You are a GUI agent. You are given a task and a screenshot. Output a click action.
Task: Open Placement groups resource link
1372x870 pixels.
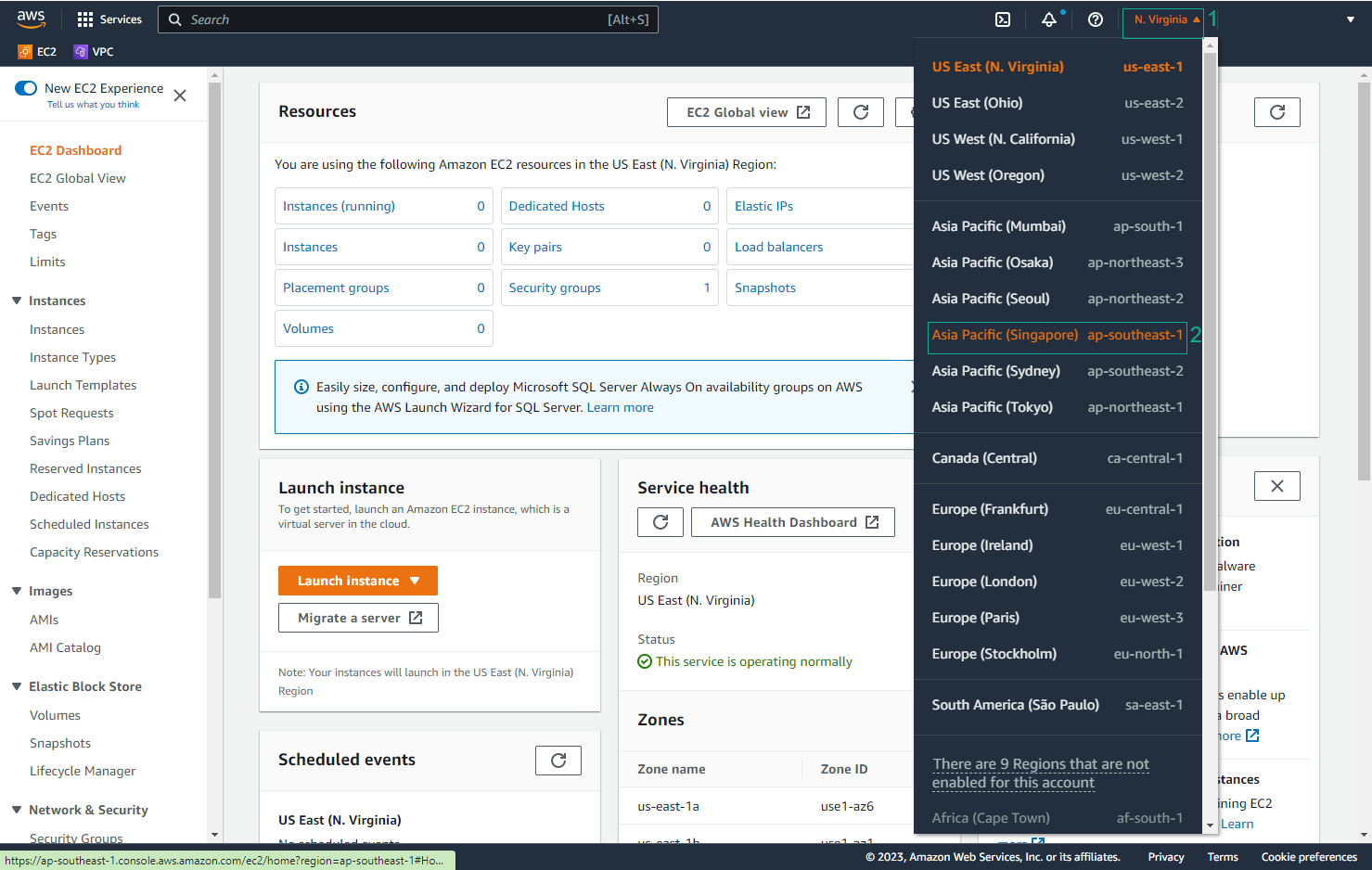click(336, 288)
